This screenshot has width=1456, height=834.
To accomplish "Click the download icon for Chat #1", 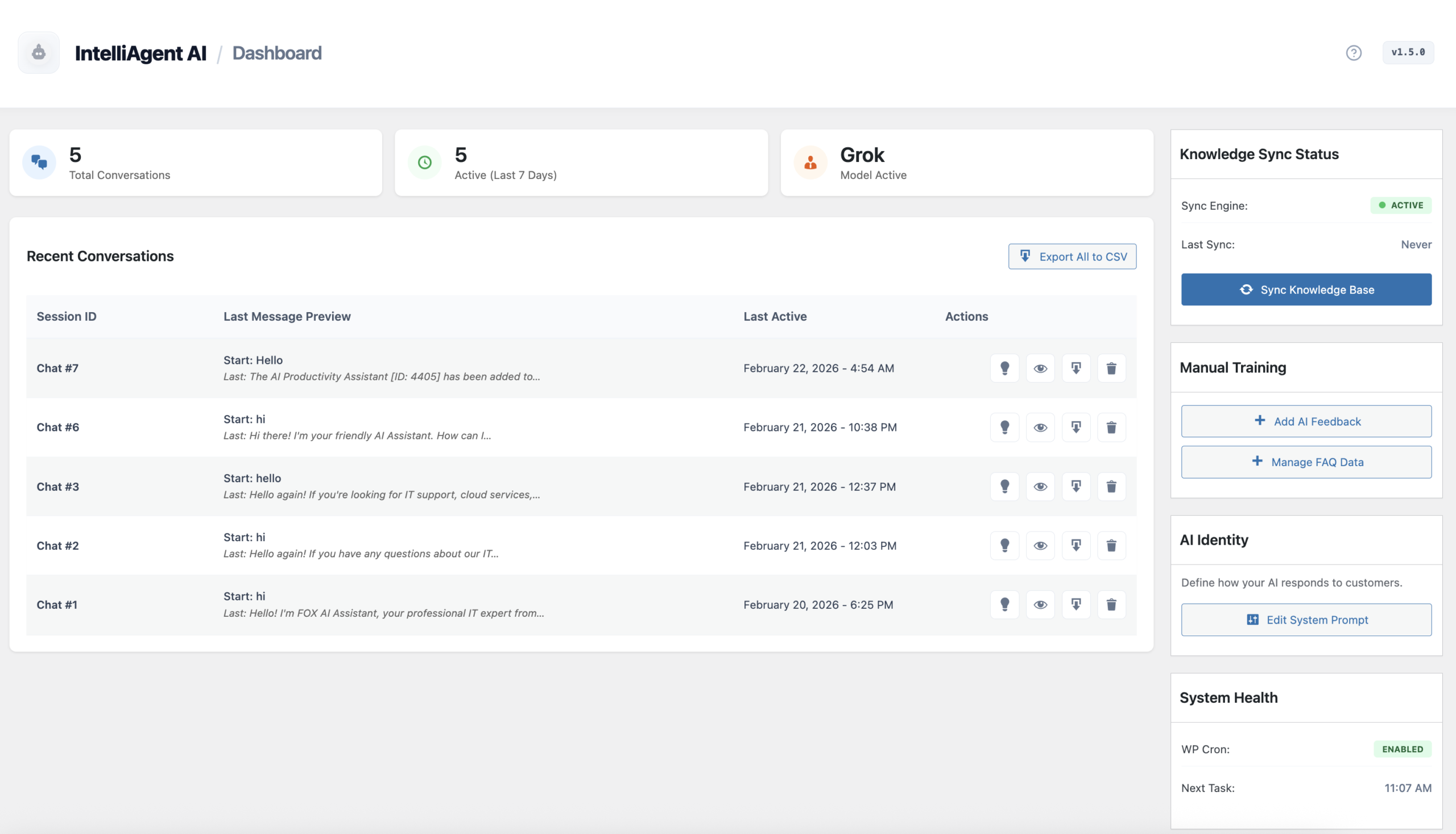I will pyautogui.click(x=1076, y=604).
